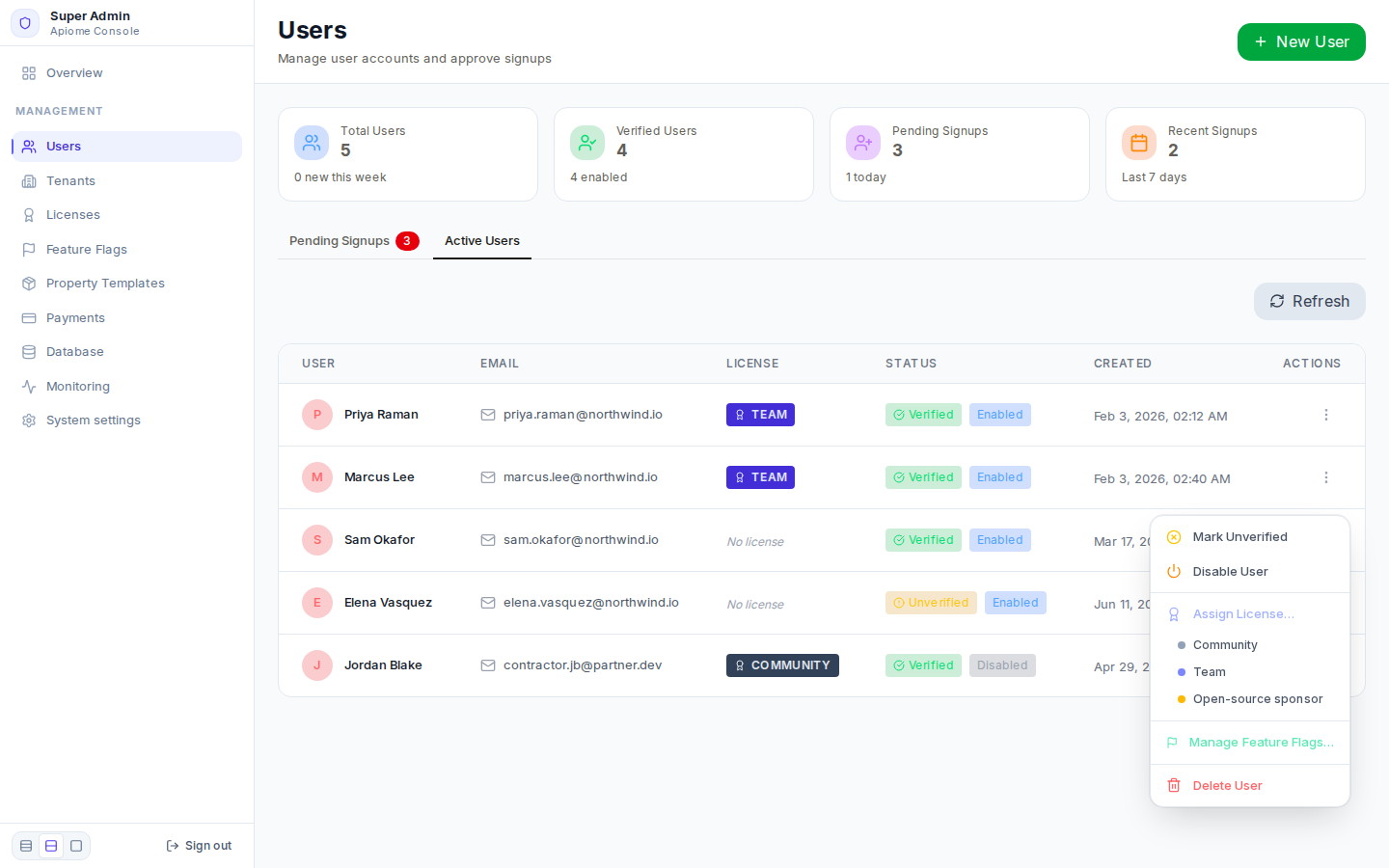Switch to the Pending Signups tab
The image size is (1389, 868).
(x=354, y=241)
